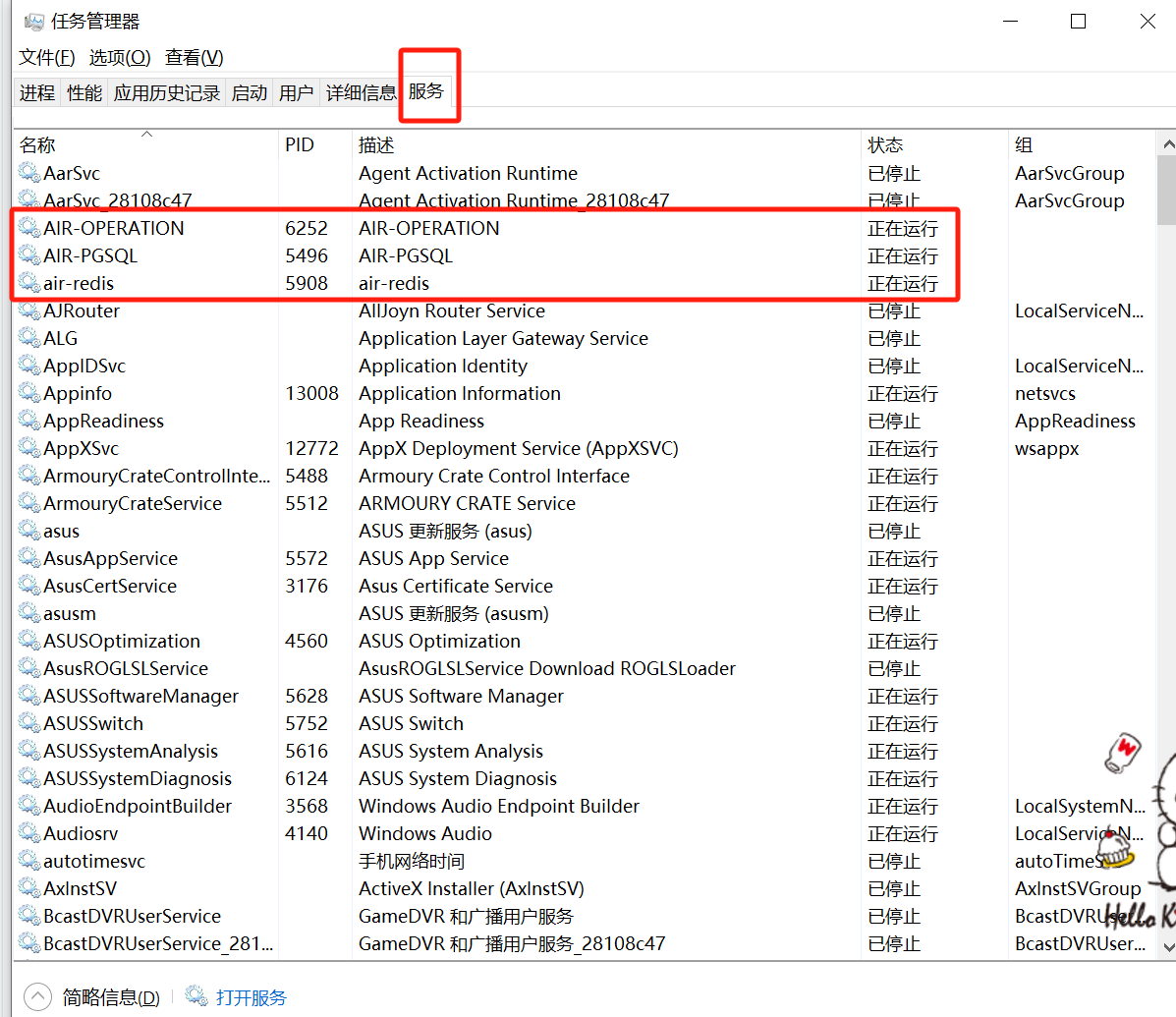Switch to the 启动 tab

pos(250,93)
